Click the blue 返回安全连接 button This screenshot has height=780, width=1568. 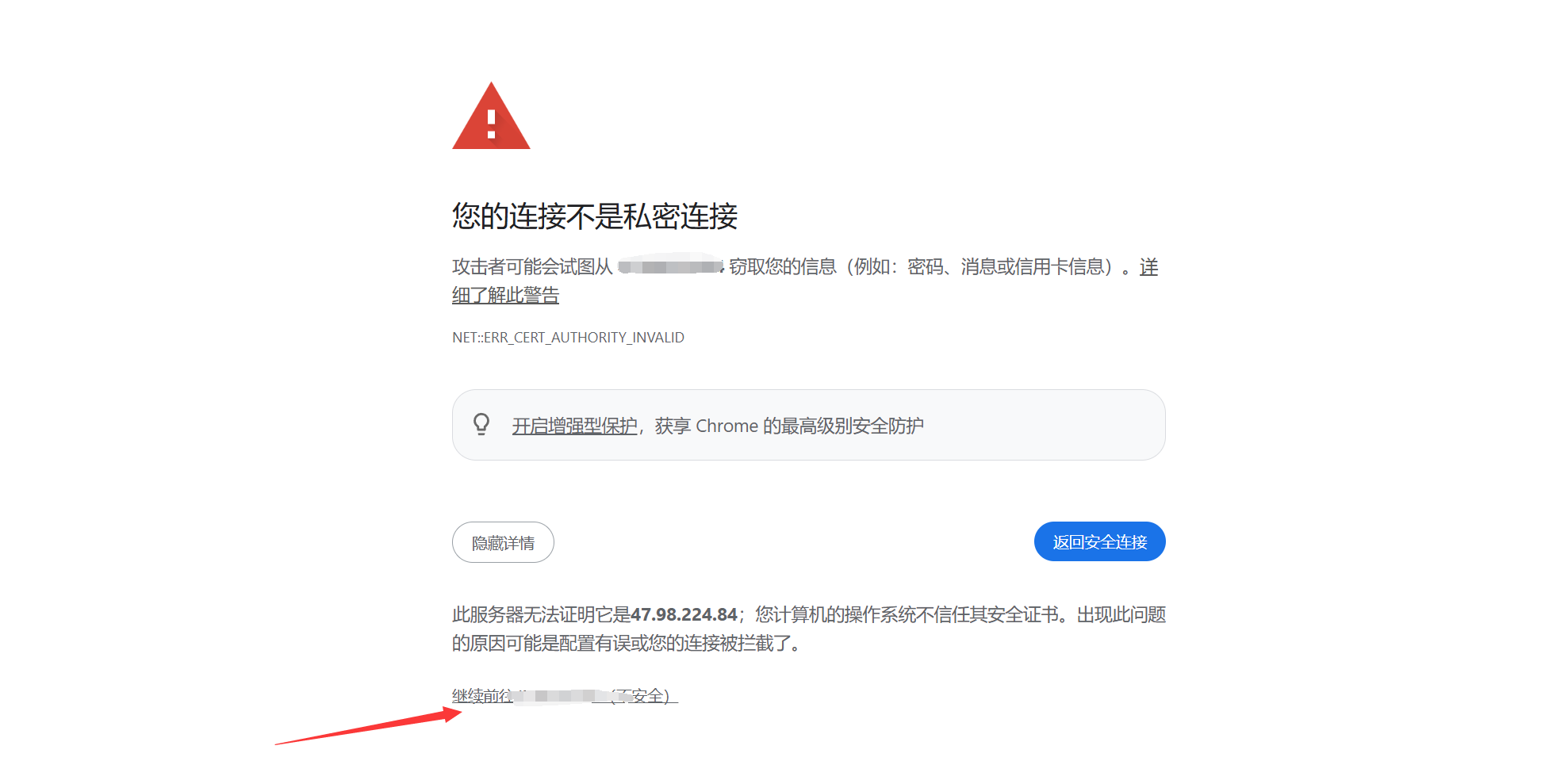pos(1099,541)
